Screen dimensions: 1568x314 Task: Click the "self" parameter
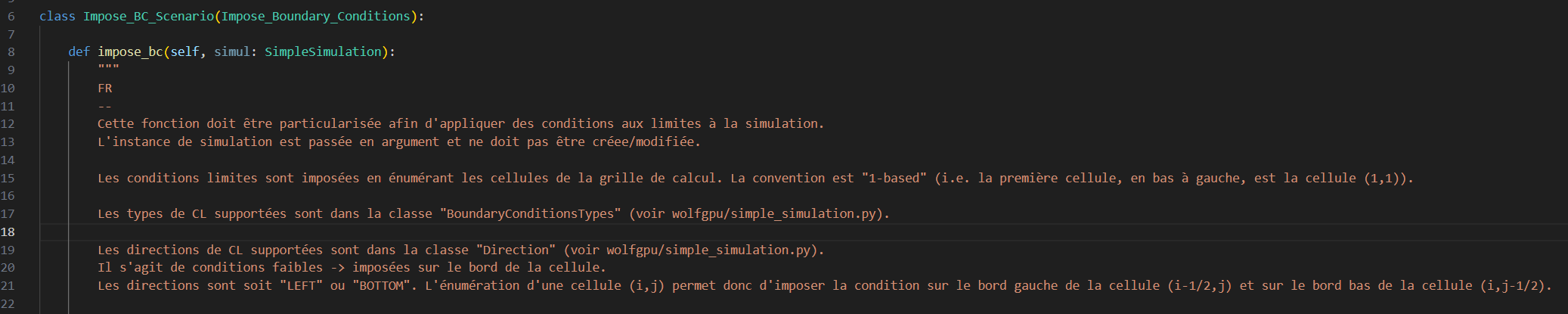click(x=184, y=52)
